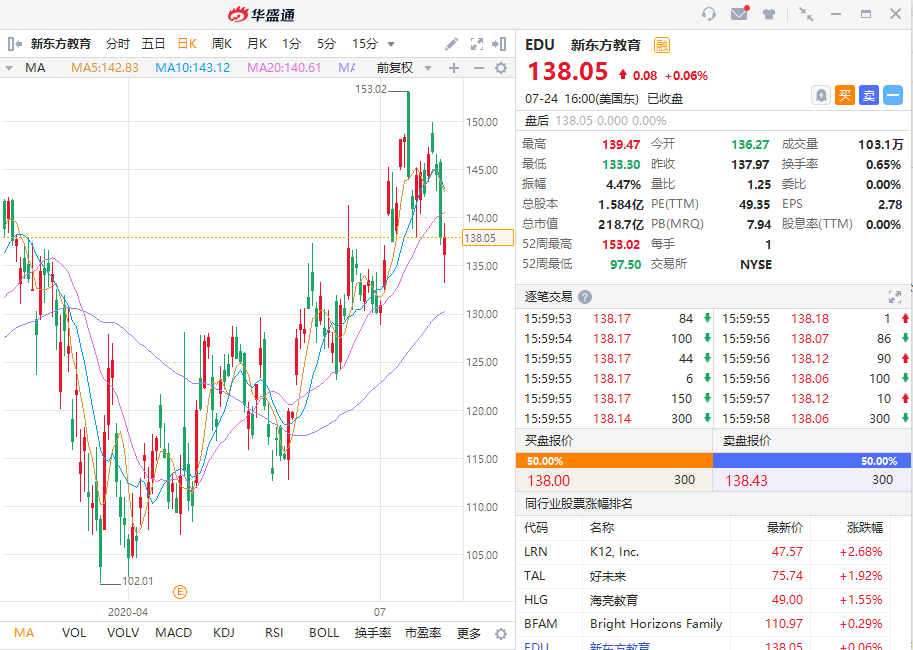Click 卖盘报价 ask quotes header
913x650 pixels.
click(x=746, y=441)
